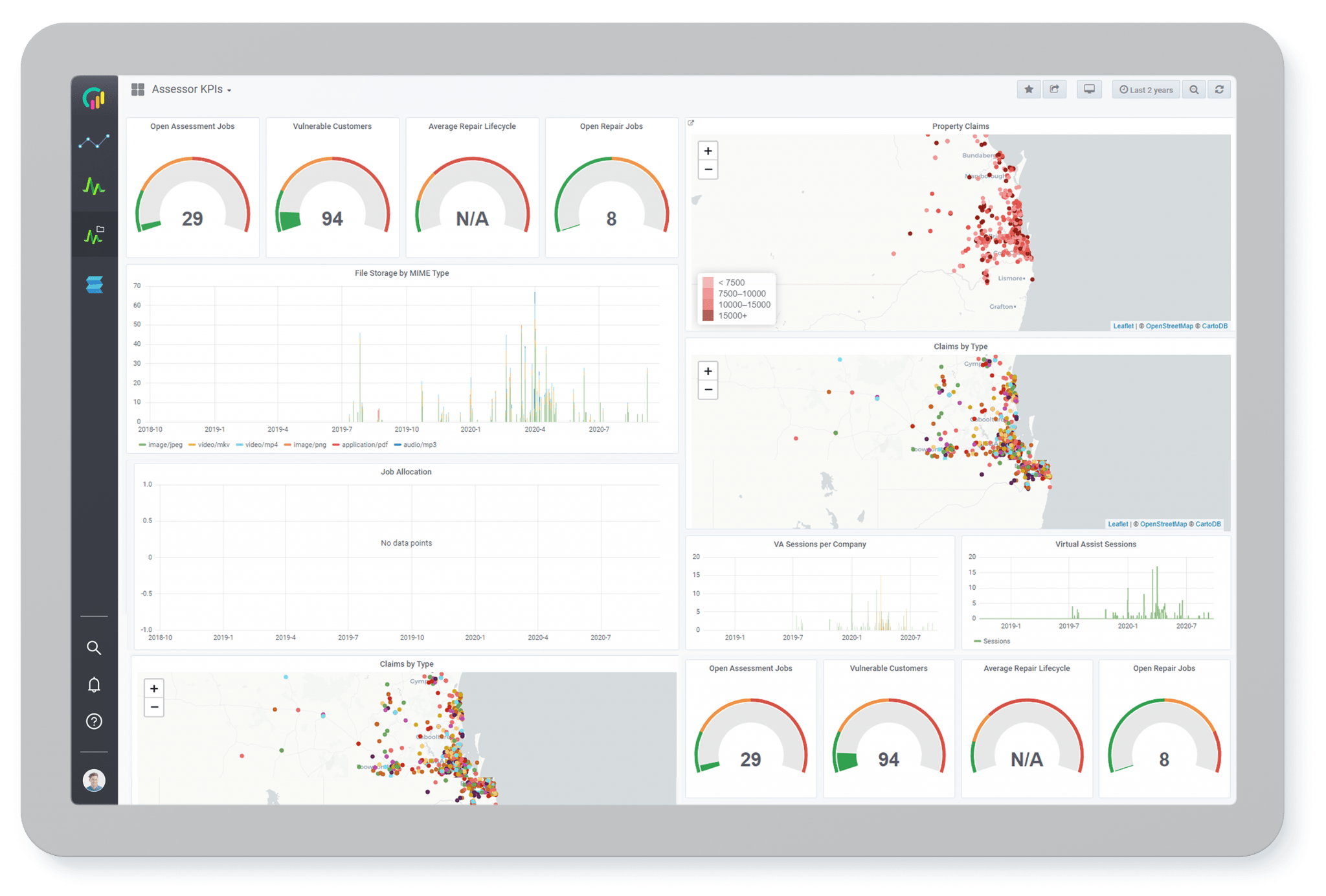
Task: Click the Job Allocation panel title
Action: tap(407, 472)
